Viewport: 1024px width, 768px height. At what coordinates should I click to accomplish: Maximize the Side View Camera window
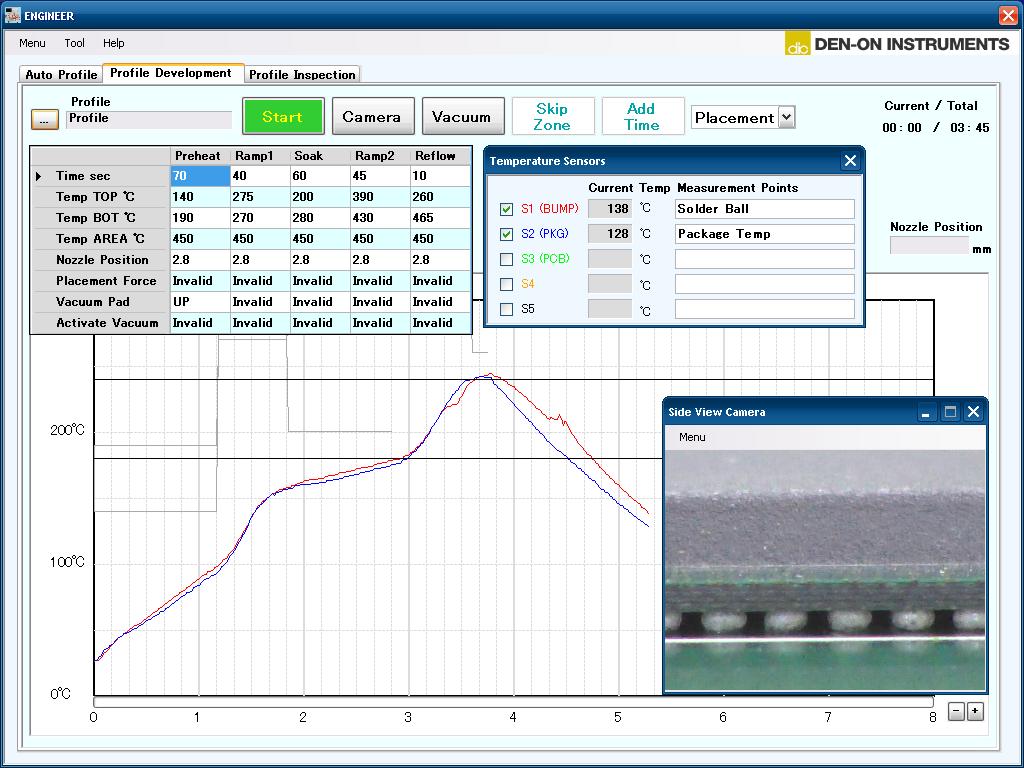(950, 412)
